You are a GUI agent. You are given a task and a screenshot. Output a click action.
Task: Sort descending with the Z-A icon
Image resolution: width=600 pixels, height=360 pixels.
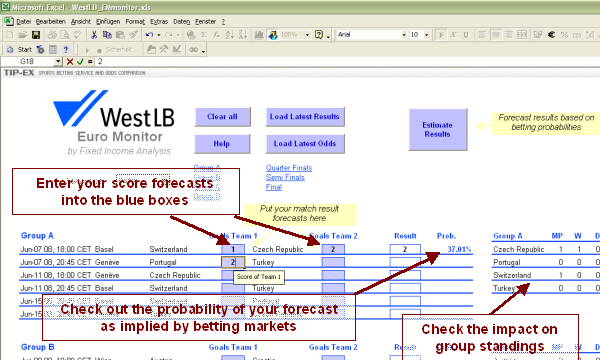[x=243, y=35]
